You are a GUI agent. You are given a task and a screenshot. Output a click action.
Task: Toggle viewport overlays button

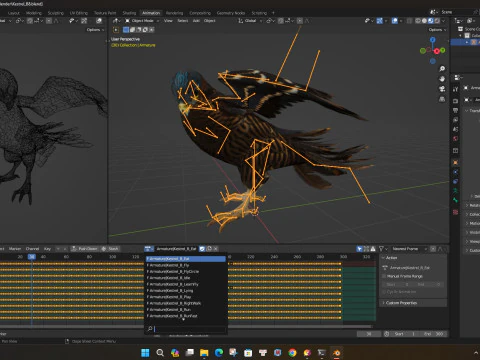tap(395, 21)
